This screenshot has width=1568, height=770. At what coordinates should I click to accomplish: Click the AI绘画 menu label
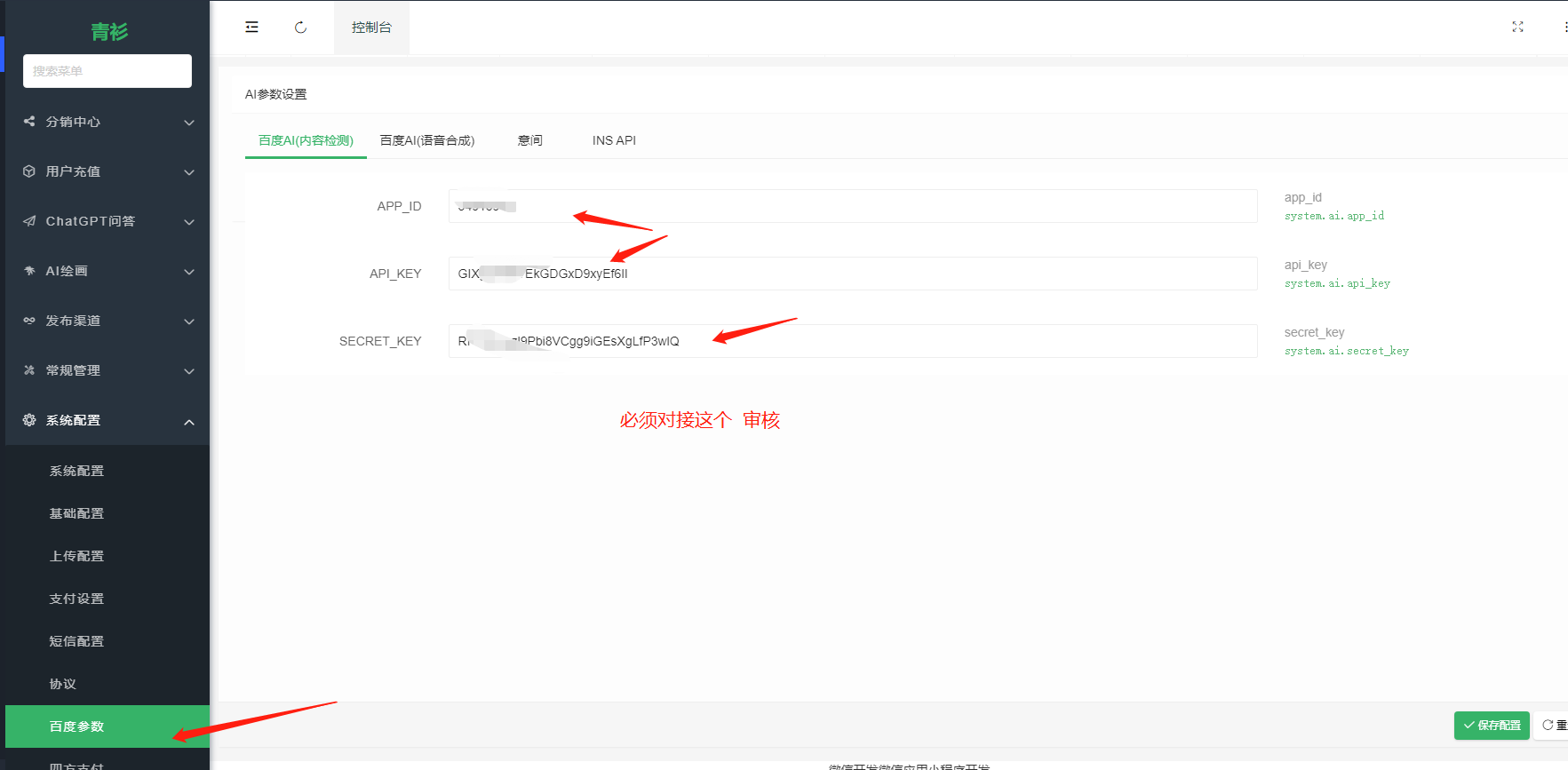(67, 271)
